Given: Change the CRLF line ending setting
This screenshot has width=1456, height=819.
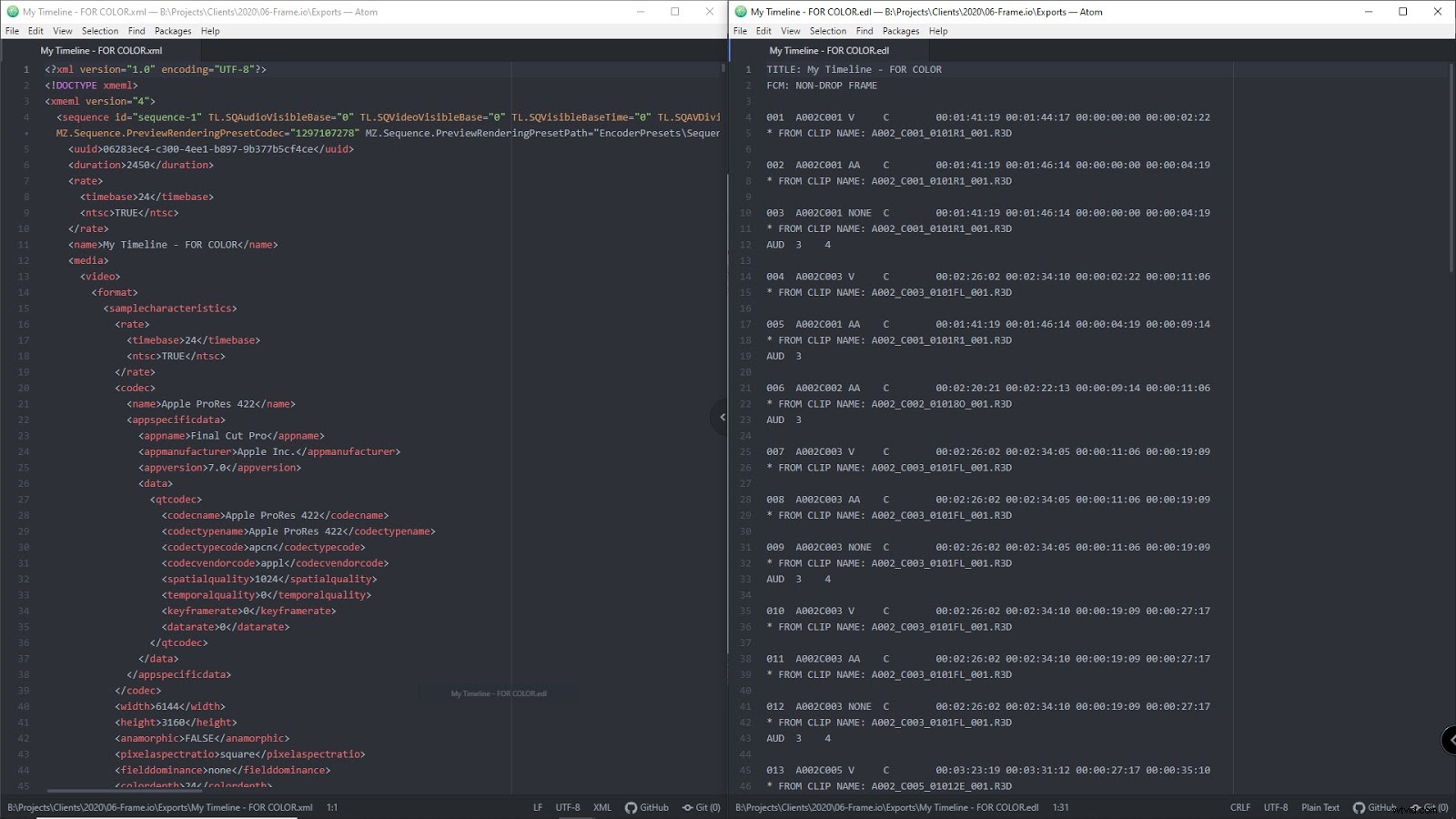Looking at the screenshot, I should coord(1239,807).
